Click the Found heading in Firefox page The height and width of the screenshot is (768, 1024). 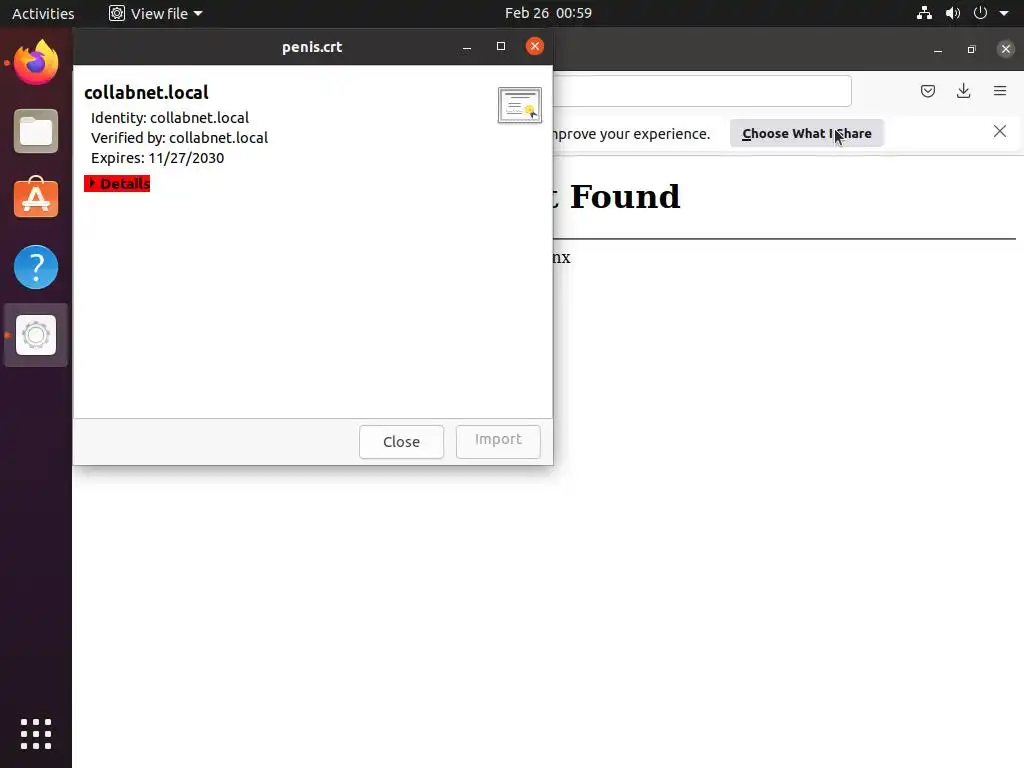pos(625,197)
